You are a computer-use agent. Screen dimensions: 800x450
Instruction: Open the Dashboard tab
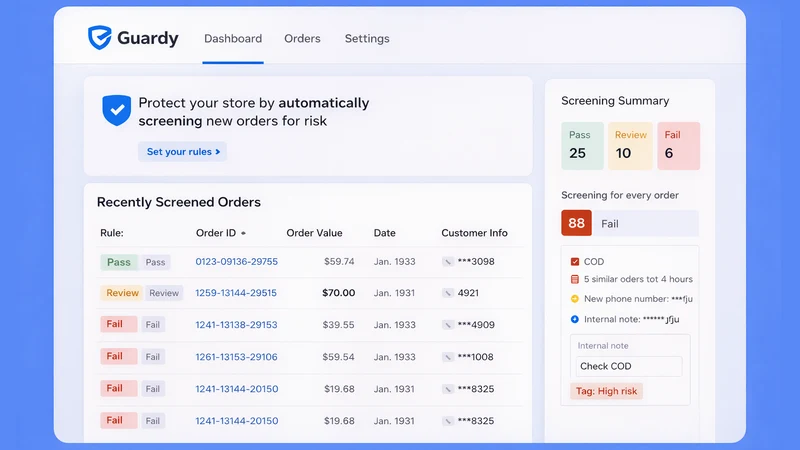point(233,39)
